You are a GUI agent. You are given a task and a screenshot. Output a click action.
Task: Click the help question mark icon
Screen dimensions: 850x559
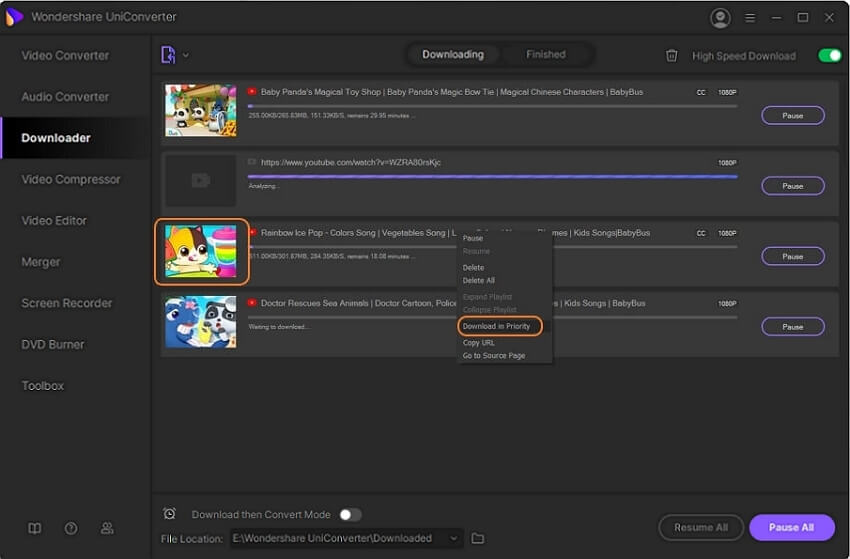[x=71, y=528]
